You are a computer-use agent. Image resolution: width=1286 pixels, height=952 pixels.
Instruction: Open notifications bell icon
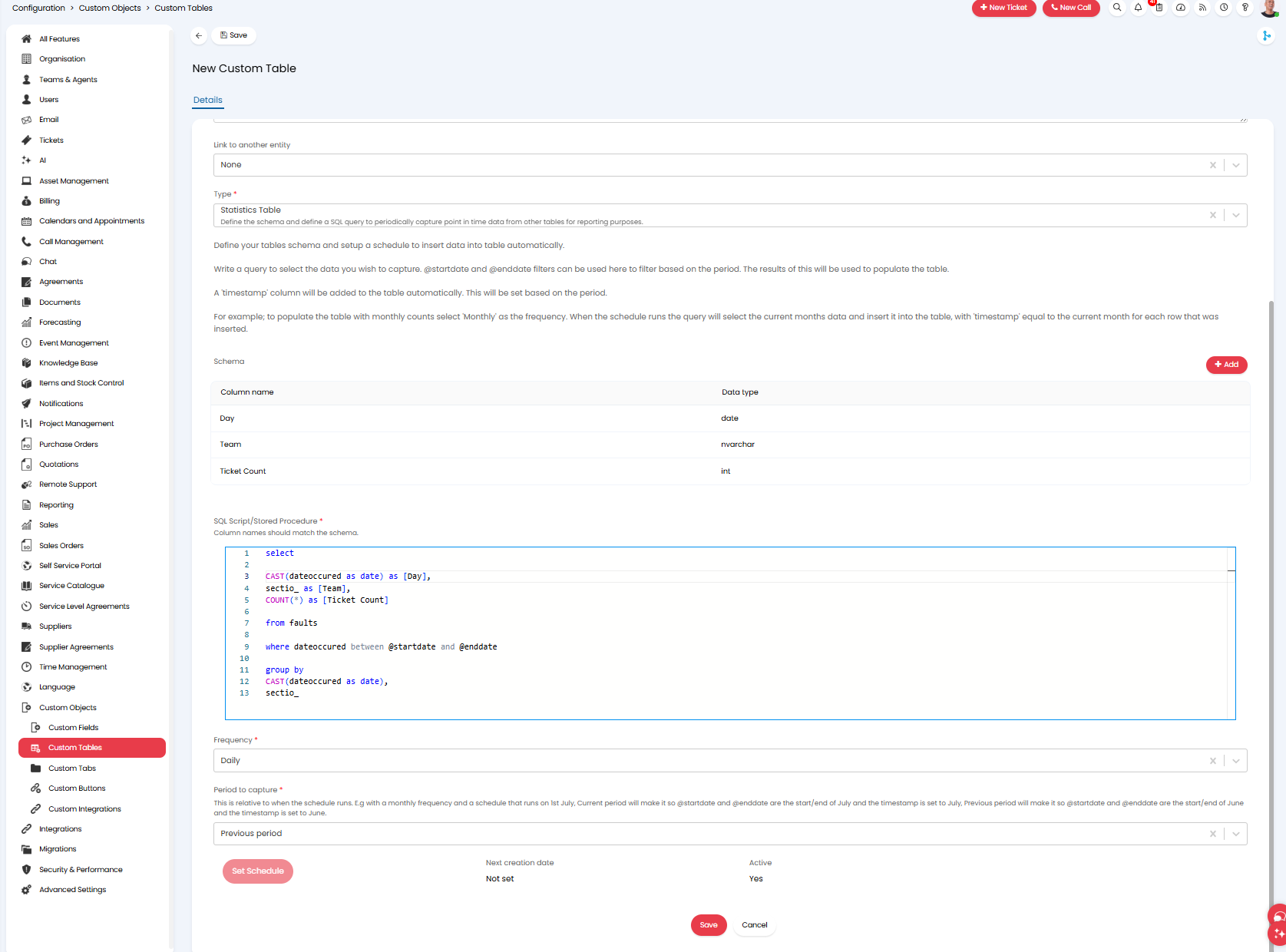tap(1138, 8)
